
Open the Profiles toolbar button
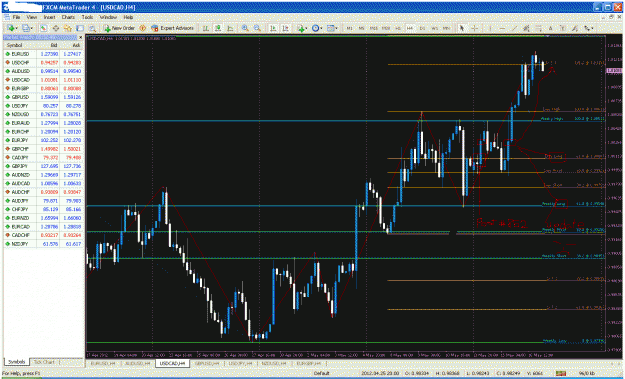pyautogui.click(x=27, y=28)
